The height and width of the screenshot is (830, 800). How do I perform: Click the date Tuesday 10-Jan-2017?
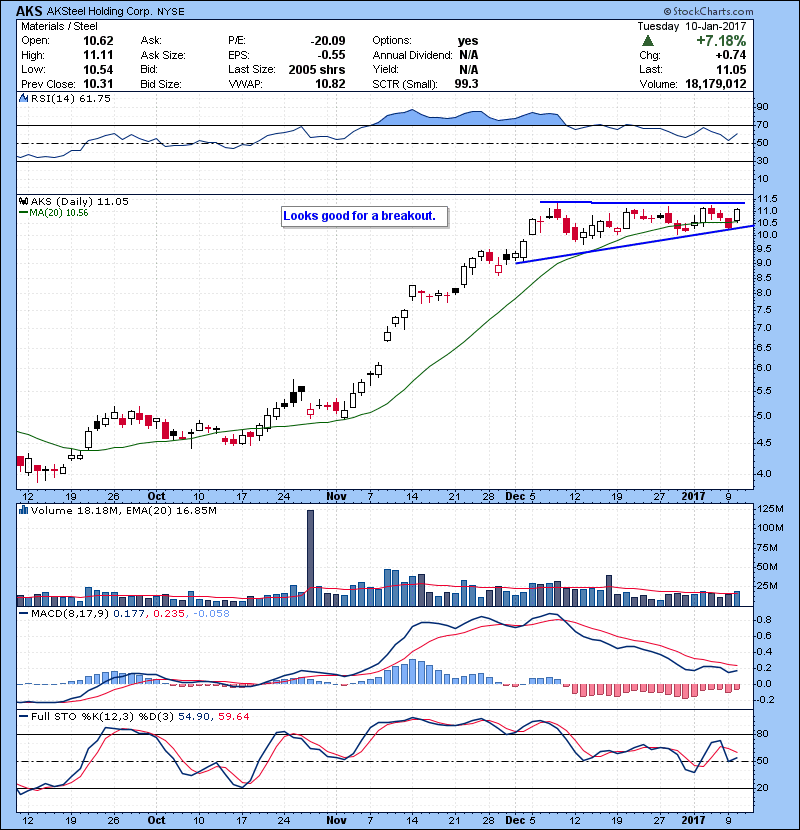click(691, 26)
